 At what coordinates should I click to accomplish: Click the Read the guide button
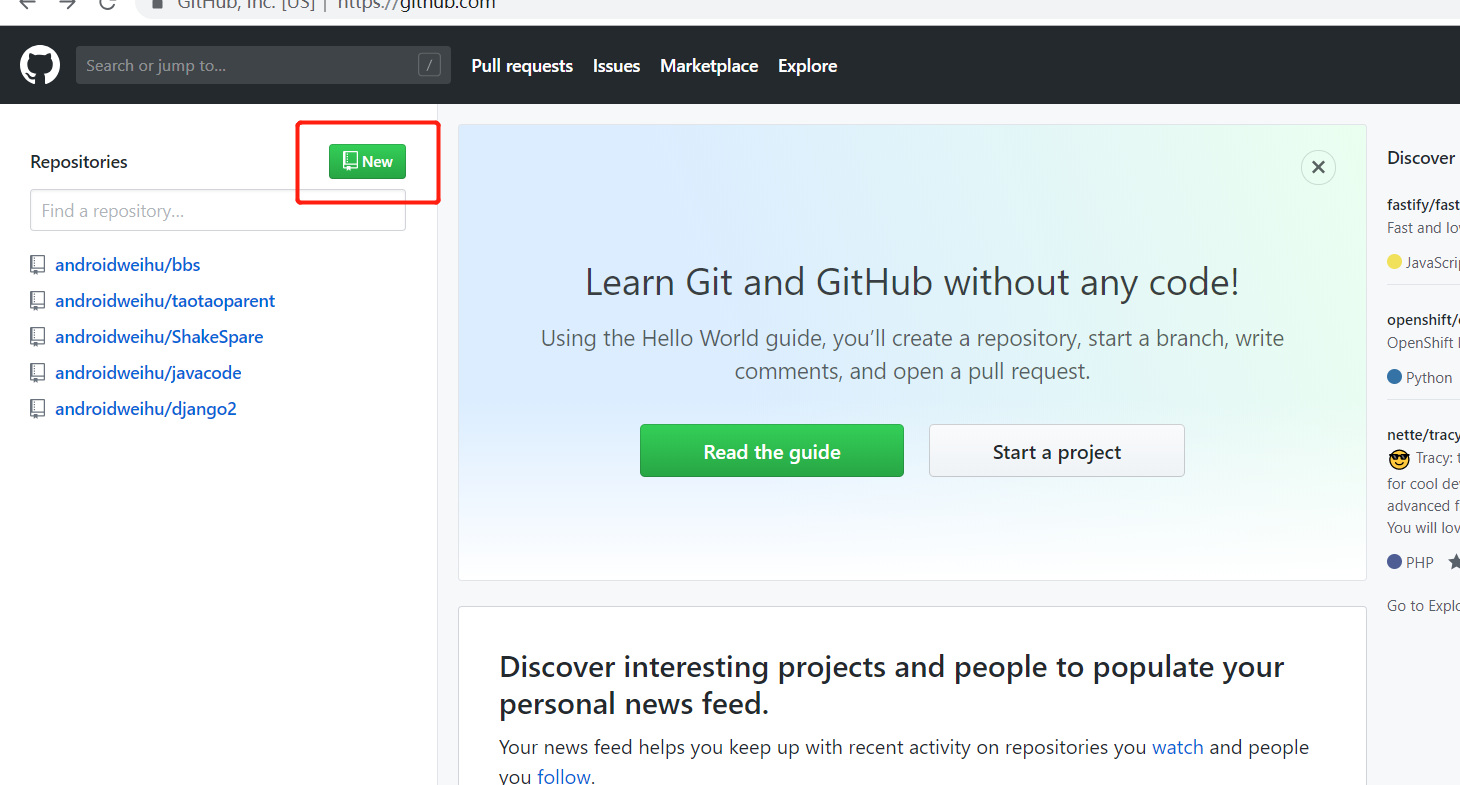click(x=771, y=451)
